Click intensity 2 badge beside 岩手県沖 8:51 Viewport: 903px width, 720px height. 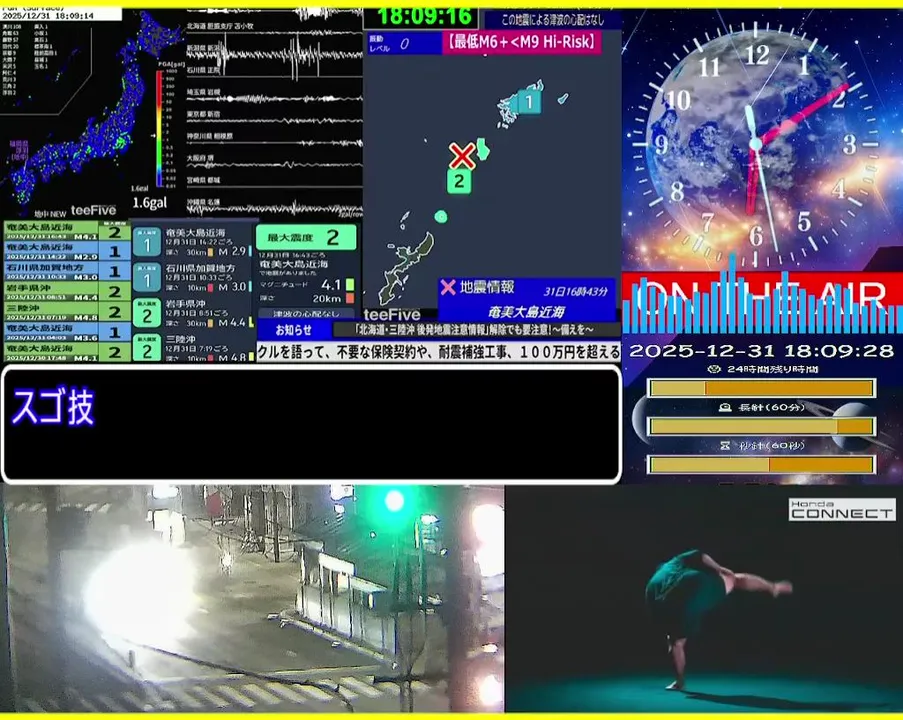[147, 313]
